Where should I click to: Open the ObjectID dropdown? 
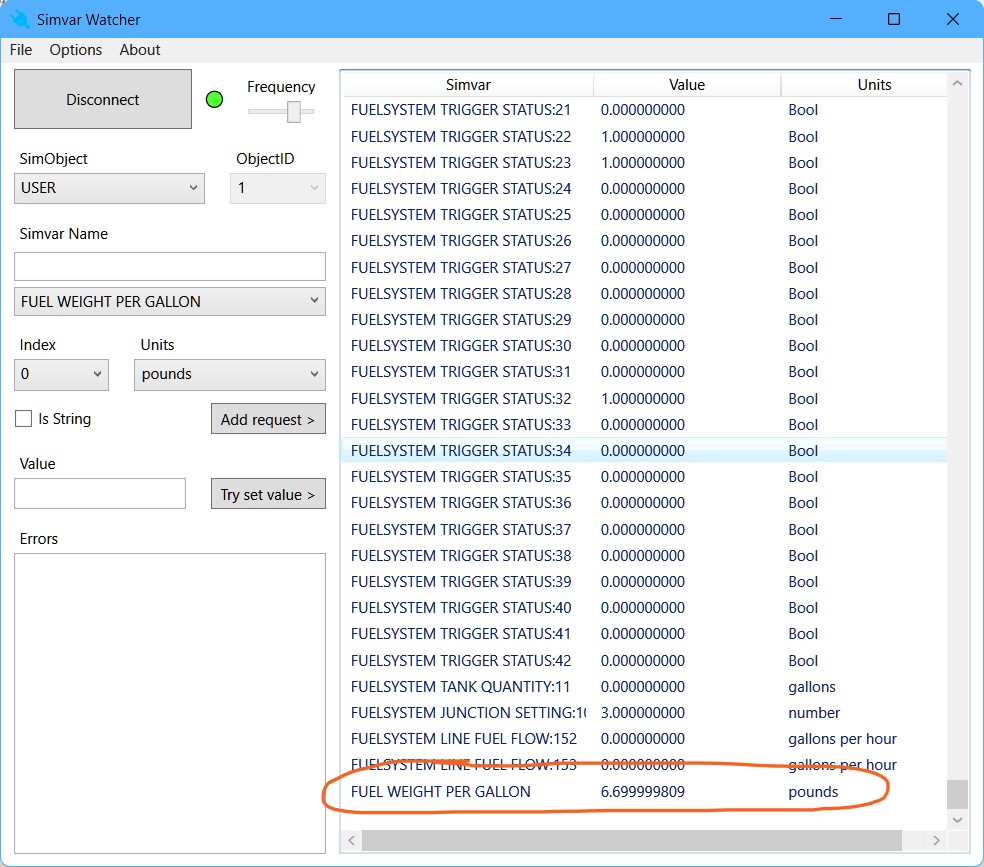coord(278,188)
